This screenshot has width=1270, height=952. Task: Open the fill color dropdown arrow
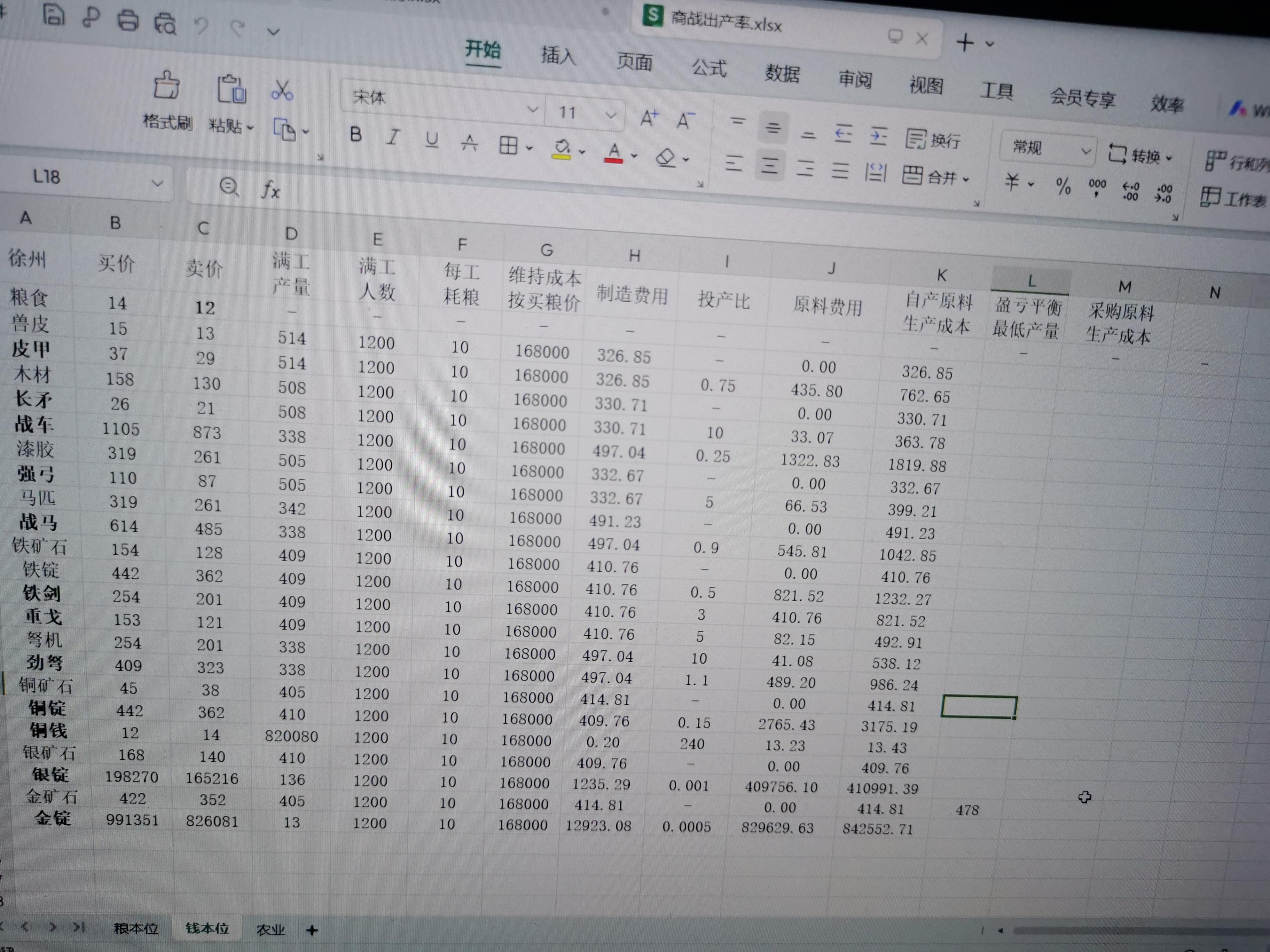point(582,151)
